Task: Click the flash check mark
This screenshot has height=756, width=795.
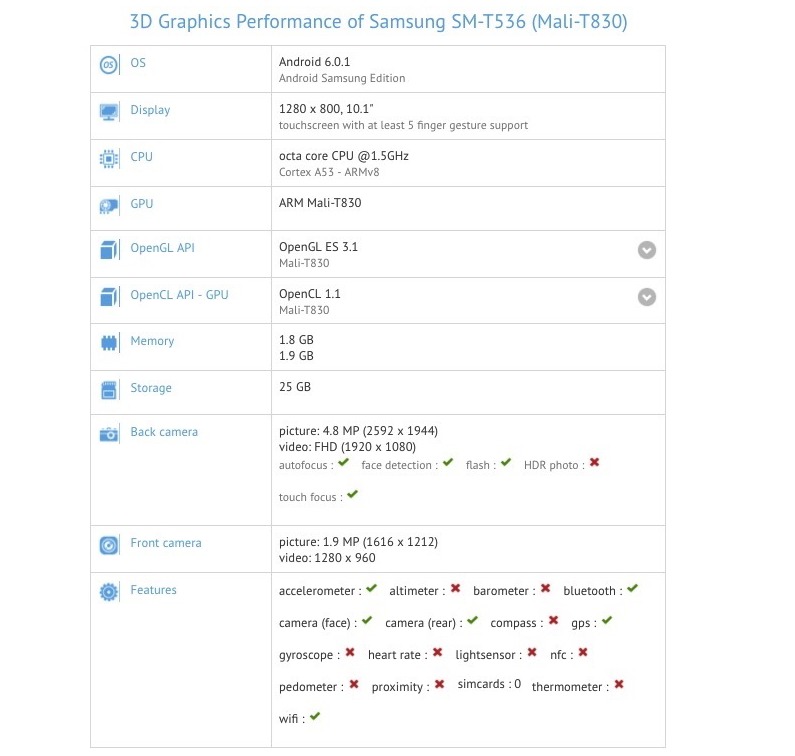Action: [x=505, y=462]
